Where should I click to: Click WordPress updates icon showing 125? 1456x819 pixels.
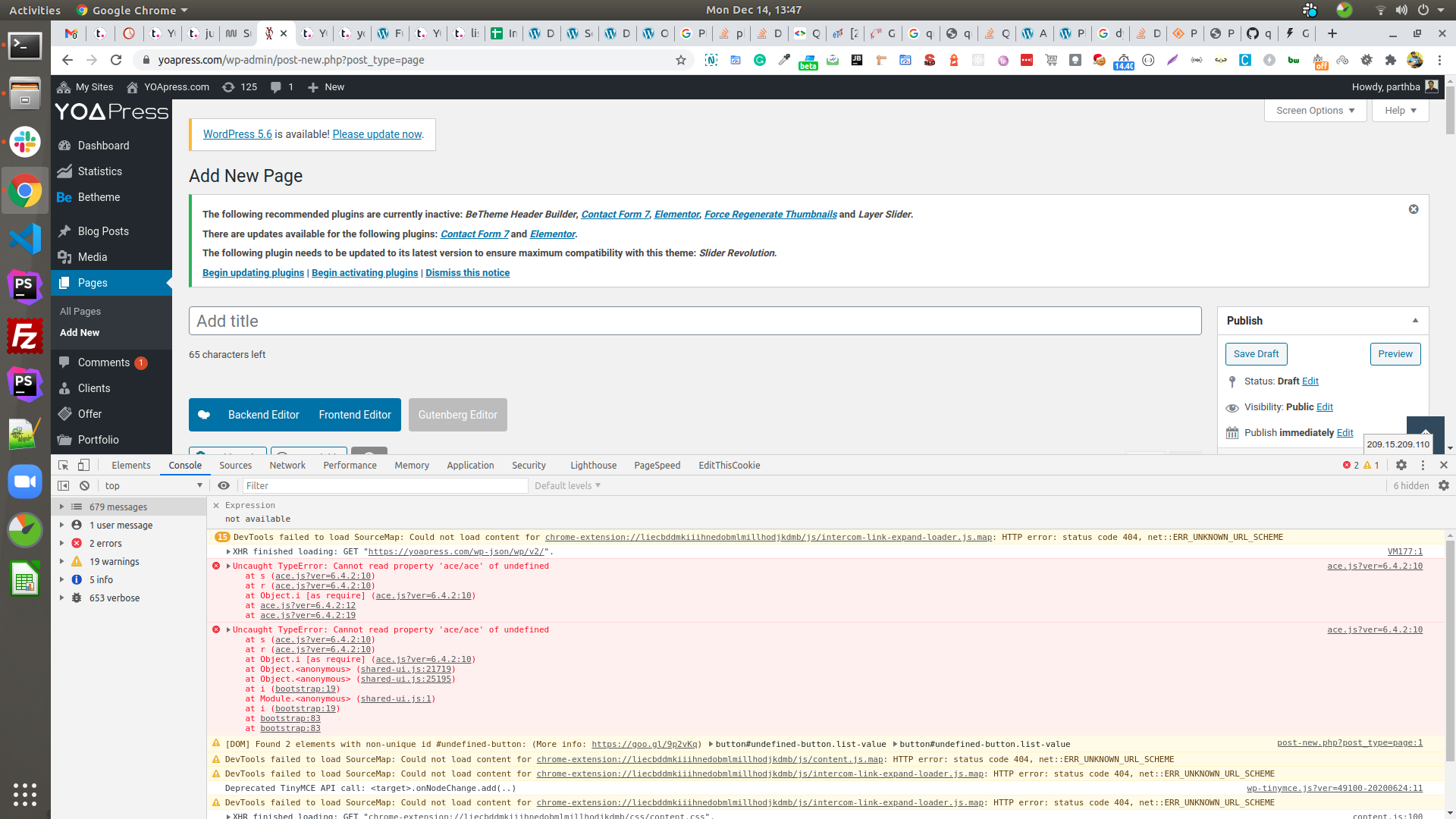[239, 87]
